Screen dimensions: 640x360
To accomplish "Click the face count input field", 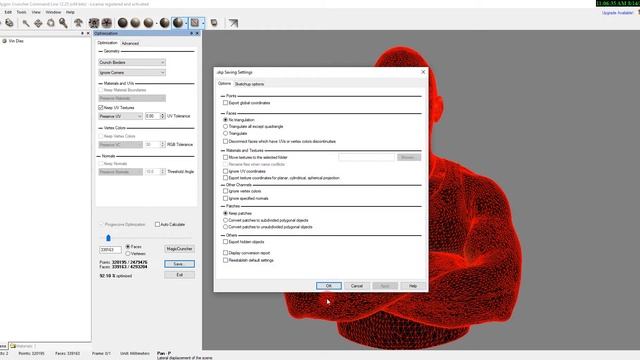I will (110, 249).
